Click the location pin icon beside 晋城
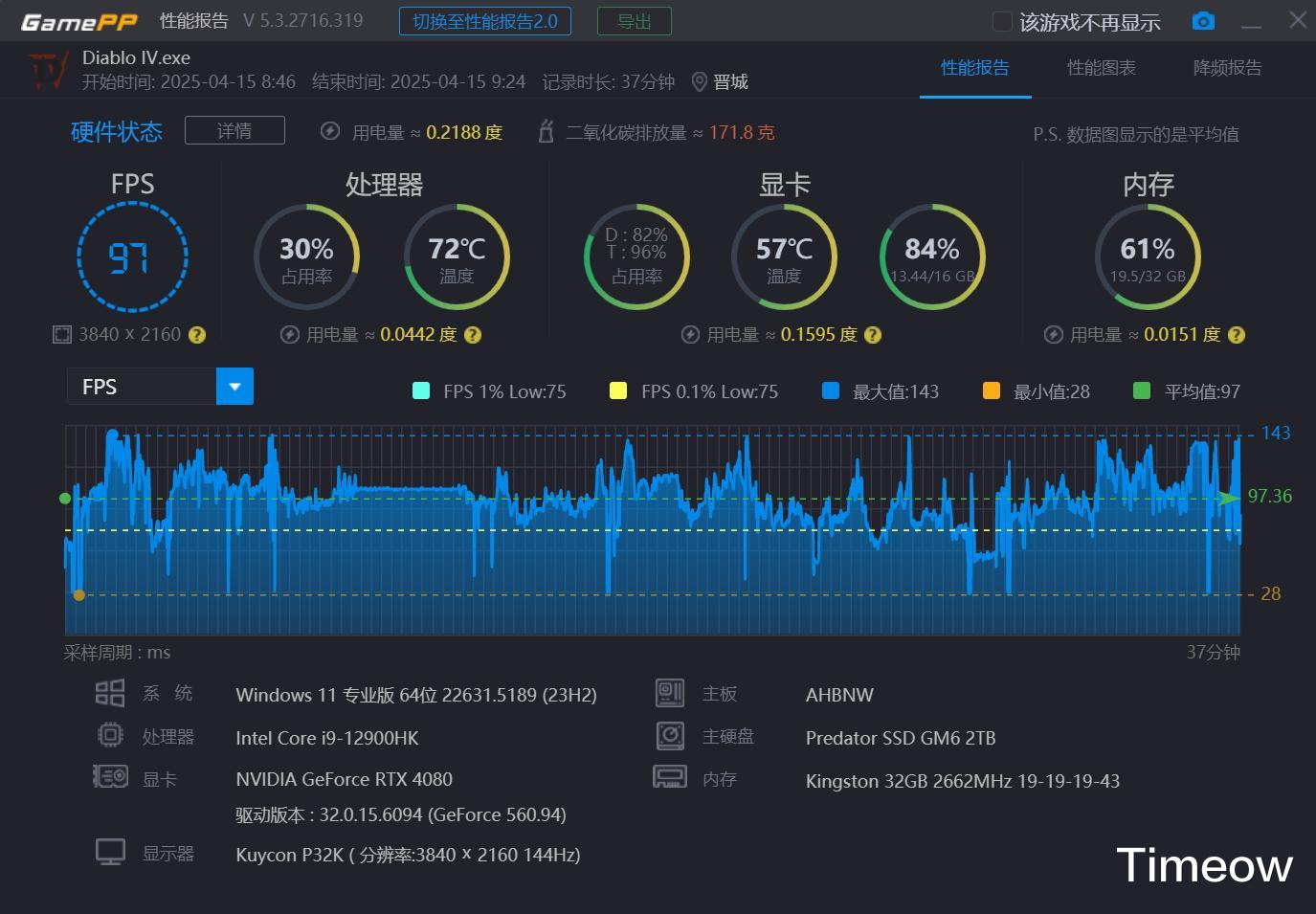Screen dimensions: 1316x914 (699, 82)
